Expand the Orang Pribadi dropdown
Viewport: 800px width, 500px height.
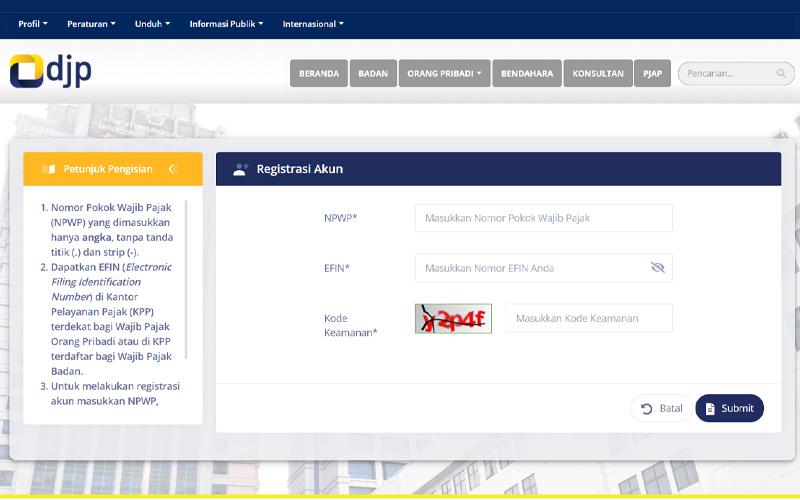click(x=445, y=74)
